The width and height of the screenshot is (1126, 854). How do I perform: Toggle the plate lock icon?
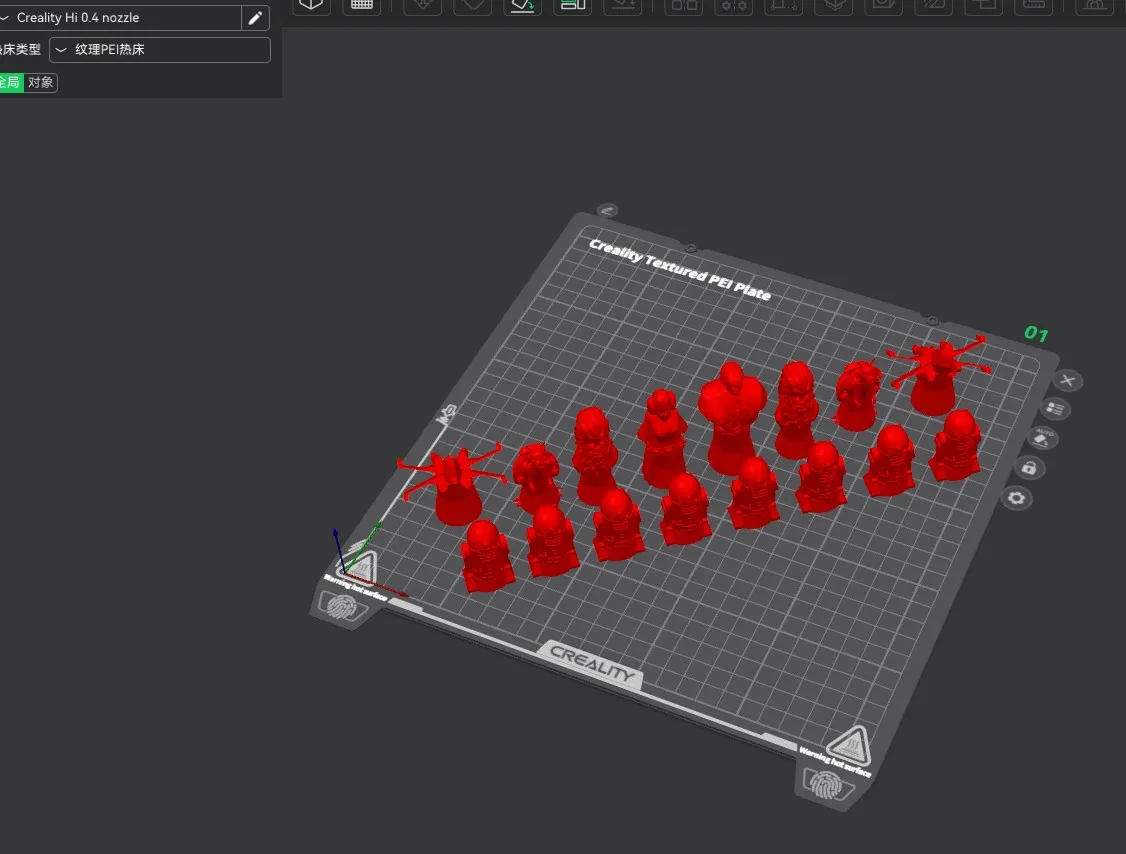point(1029,468)
